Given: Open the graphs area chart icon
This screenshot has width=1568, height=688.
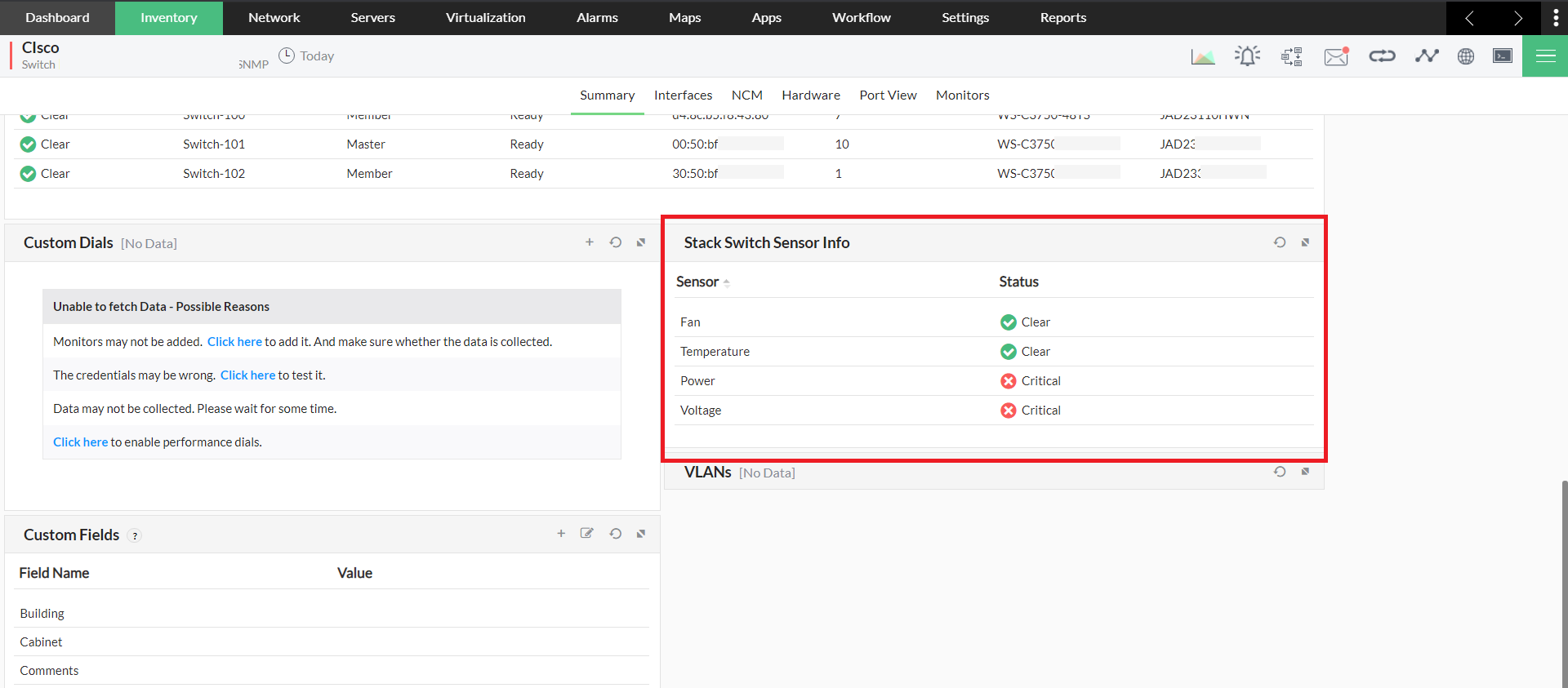Looking at the screenshot, I should [1202, 56].
